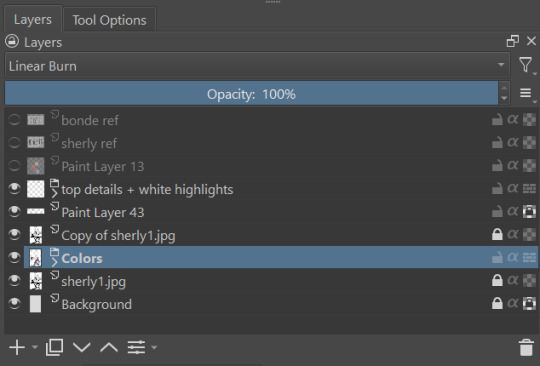Expand the Colors group layer
The height and width of the screenshot is (366, 540).
point(54,262)
